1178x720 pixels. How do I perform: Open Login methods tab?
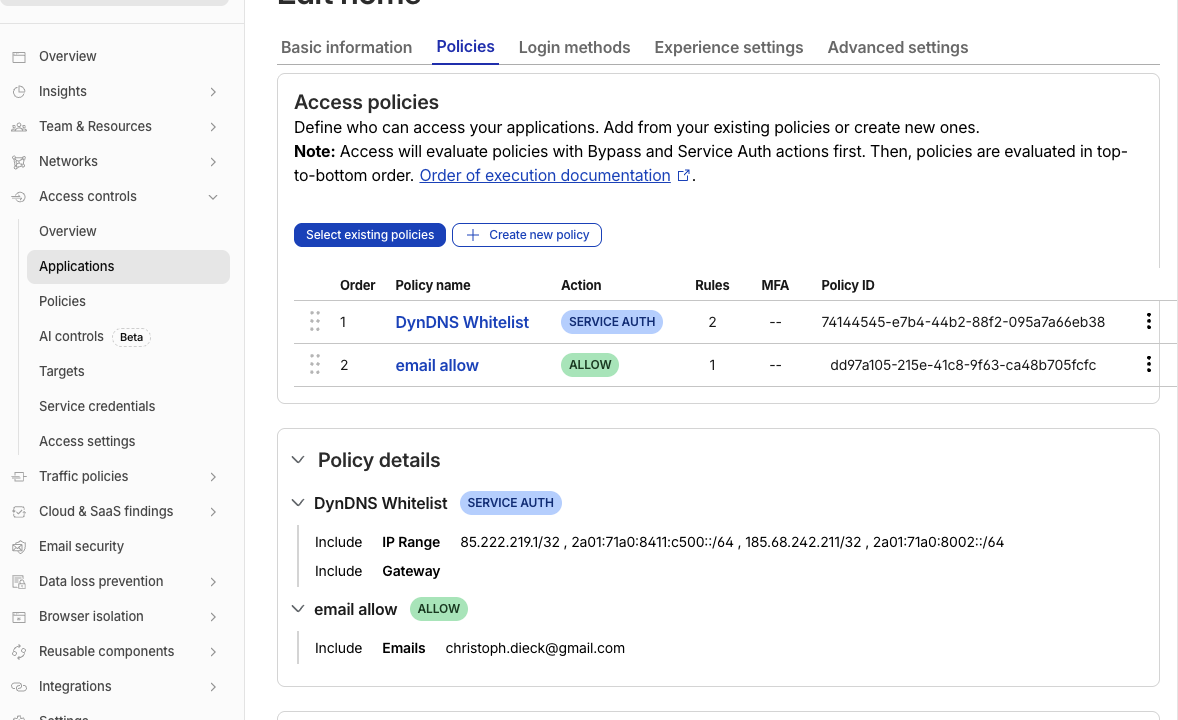(x=575, y=47)
